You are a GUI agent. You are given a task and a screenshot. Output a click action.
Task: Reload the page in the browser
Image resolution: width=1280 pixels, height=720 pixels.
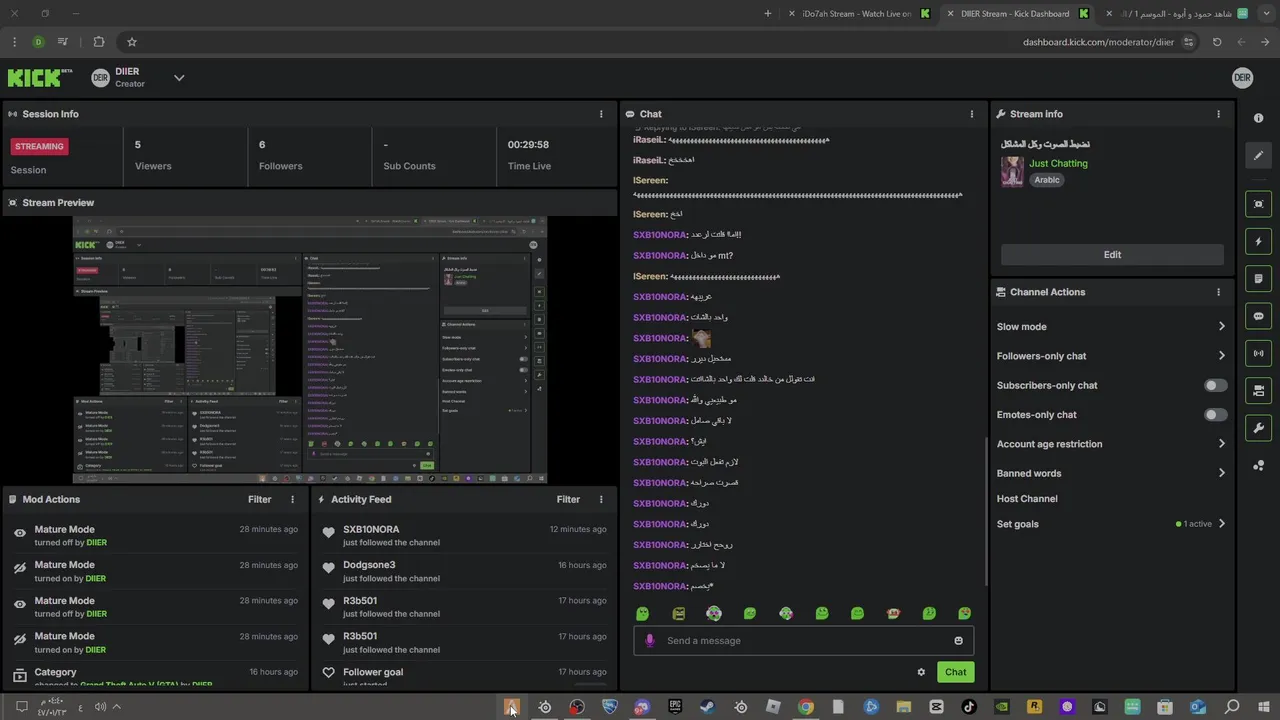tap(1217, 42)
